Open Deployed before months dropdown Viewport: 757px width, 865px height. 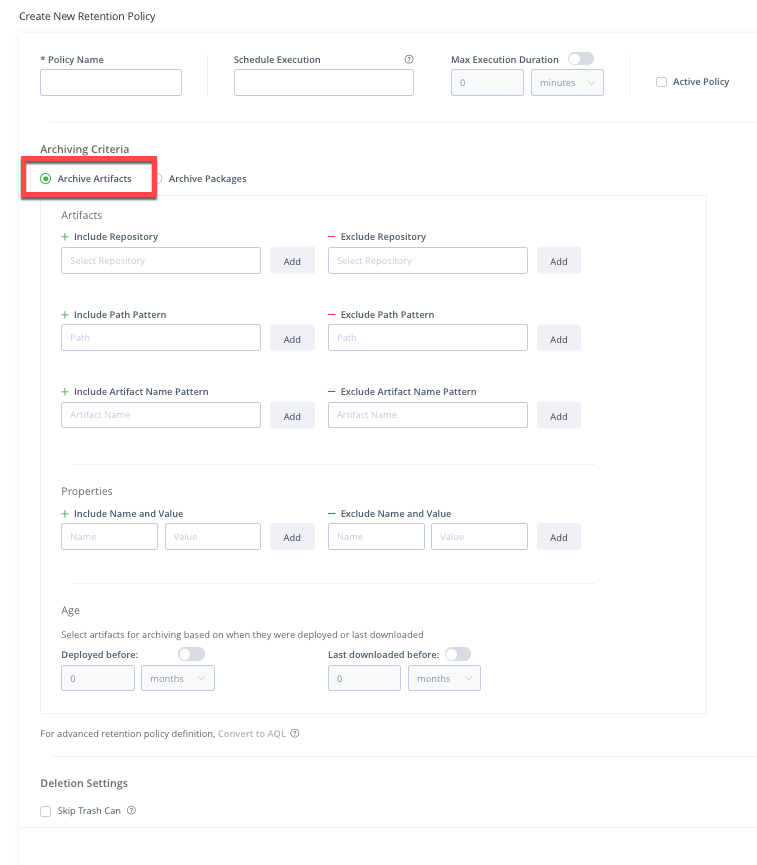pos(178,678)
